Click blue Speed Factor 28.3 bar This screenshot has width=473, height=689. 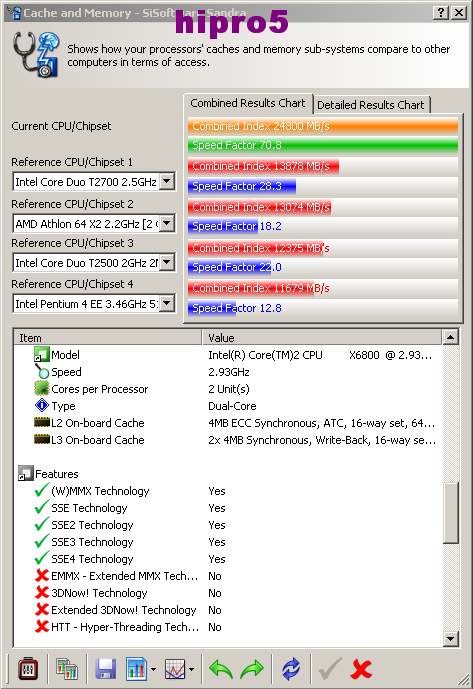click(242, 186)
